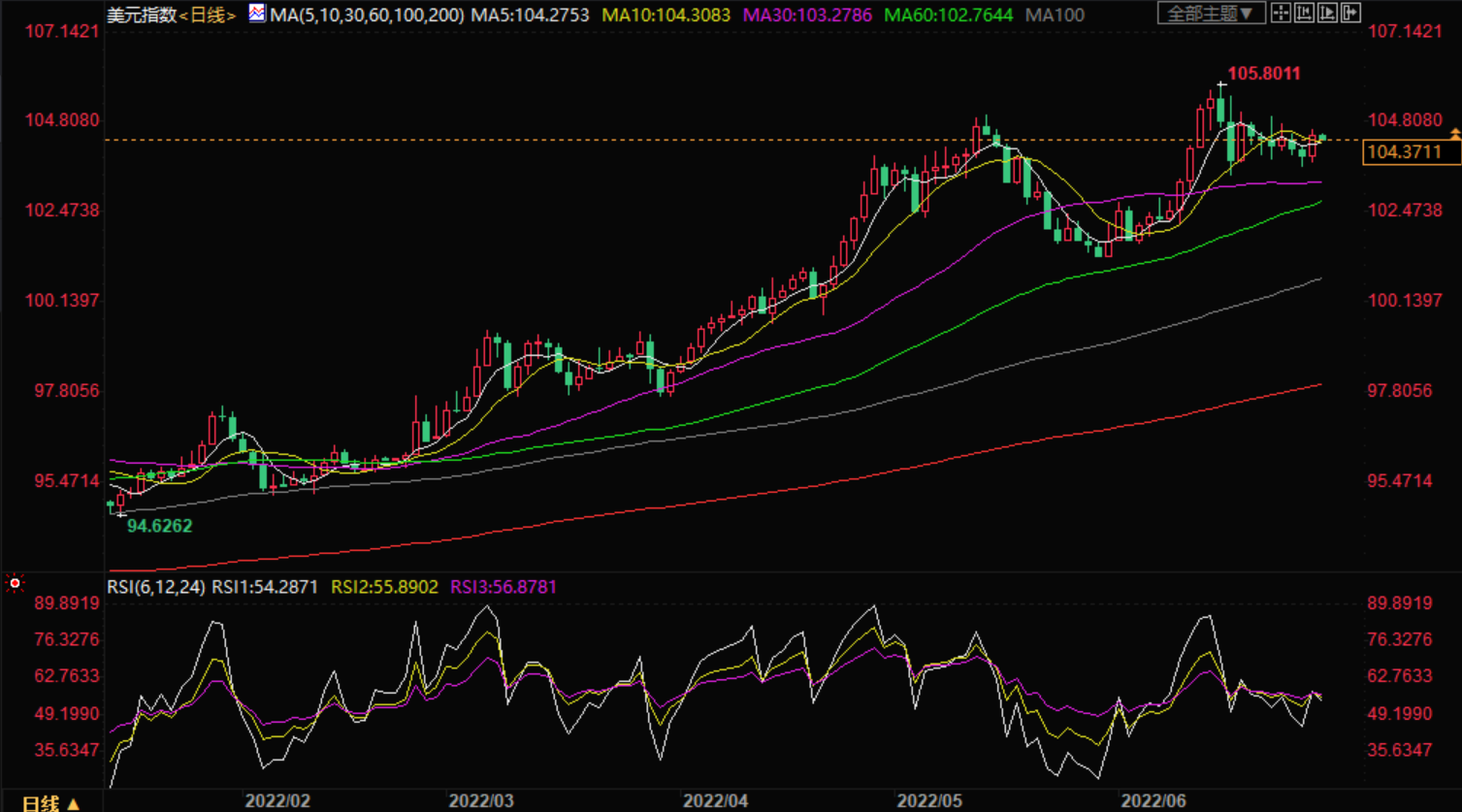Change period via <日线> in title
Image resolution: width=1462 pixels, height=812 pixels.
coord(208,16)
